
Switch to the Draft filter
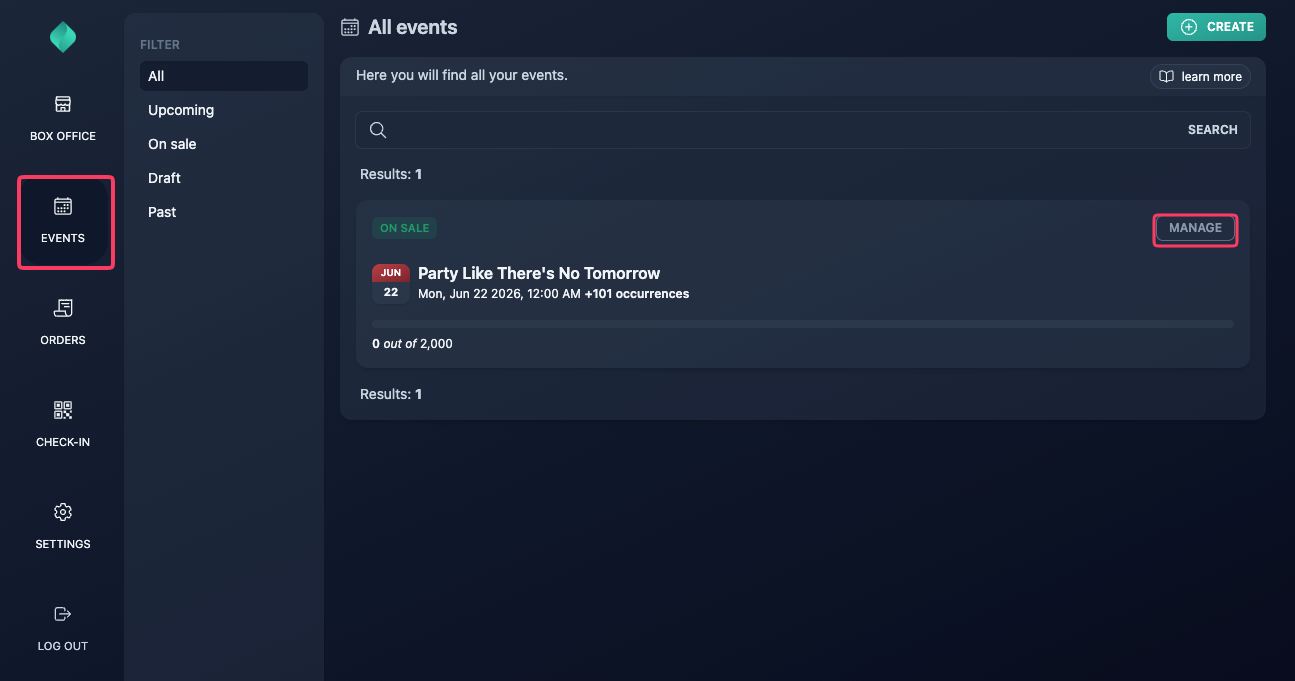[224, 178]
